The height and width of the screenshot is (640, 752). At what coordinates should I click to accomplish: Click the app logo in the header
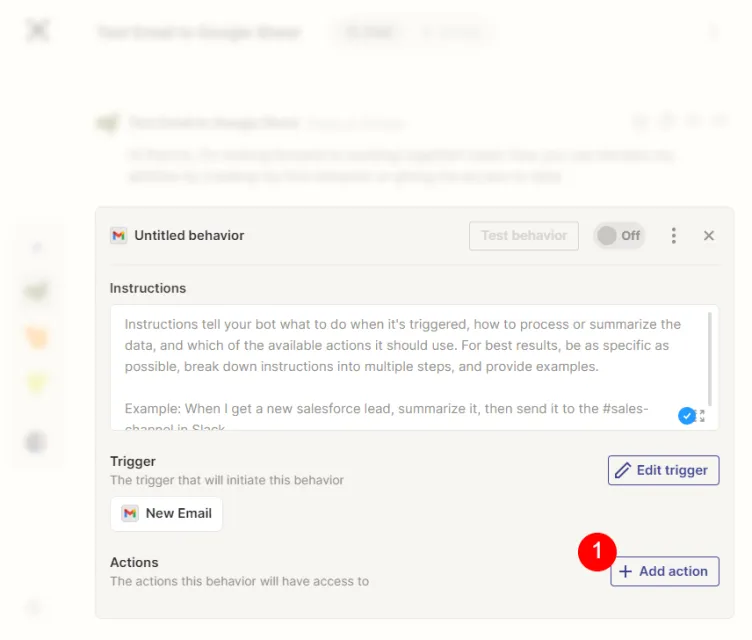pyautogui.click(x=37, y=31)
